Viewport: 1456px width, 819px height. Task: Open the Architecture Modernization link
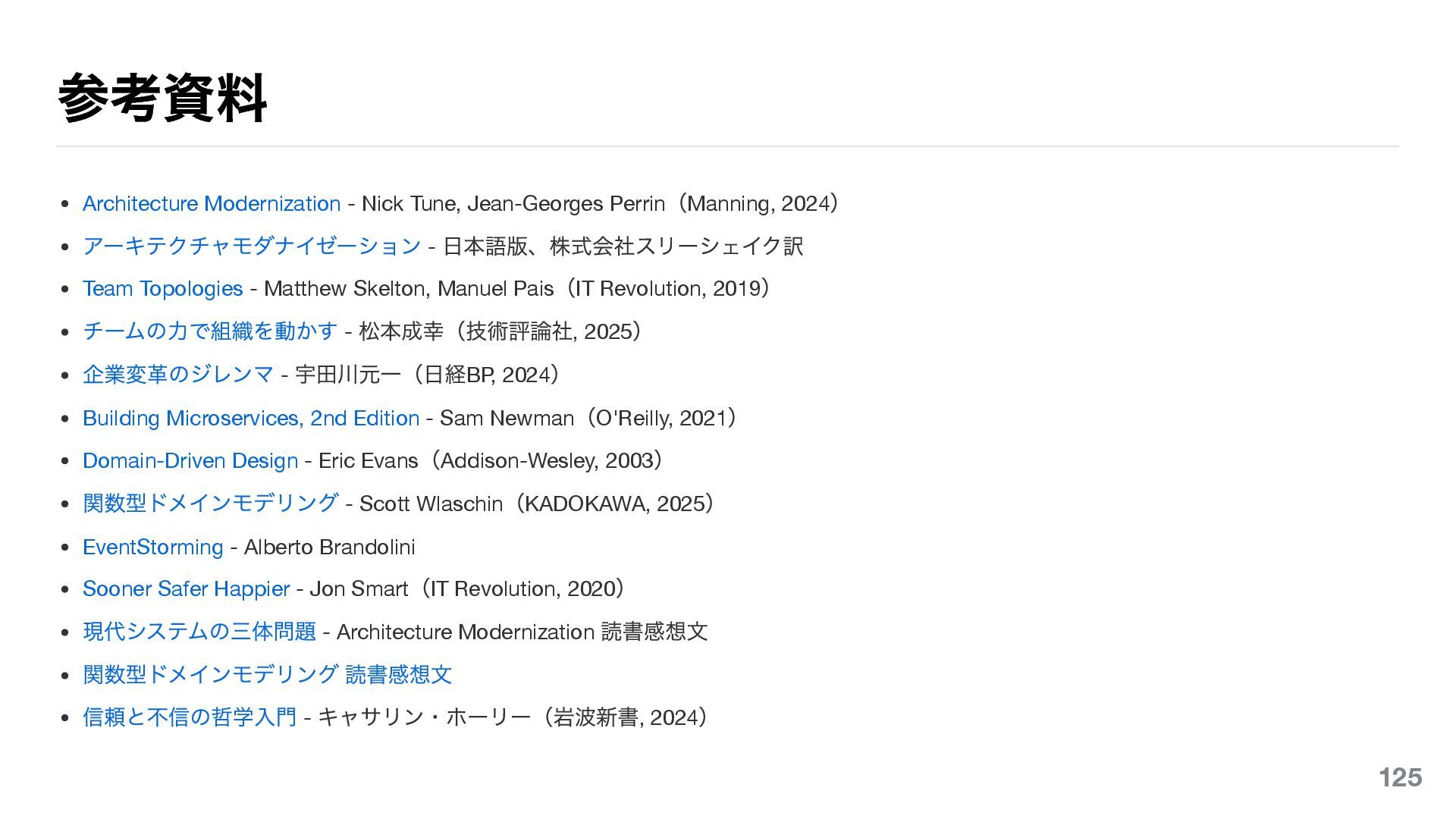(x=211, y=204)
